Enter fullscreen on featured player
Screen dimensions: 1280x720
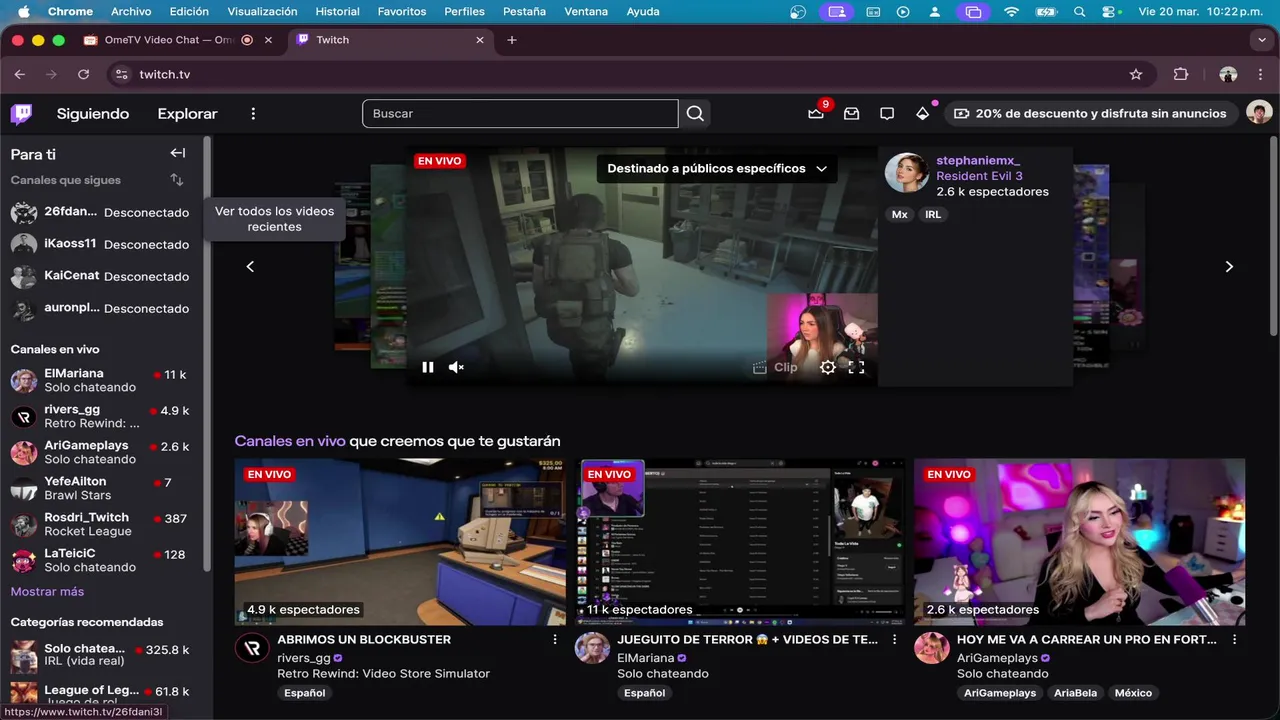click(x=856, y=367)
